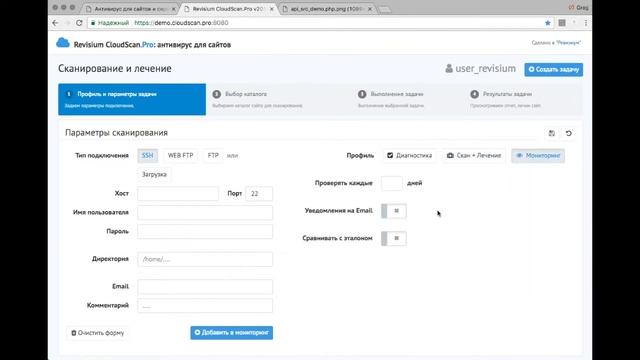Image resolution: width=640 pixels, height=360 pixels.
Task: Click the Revisium cloud logo icon
Action: point(63,43)
